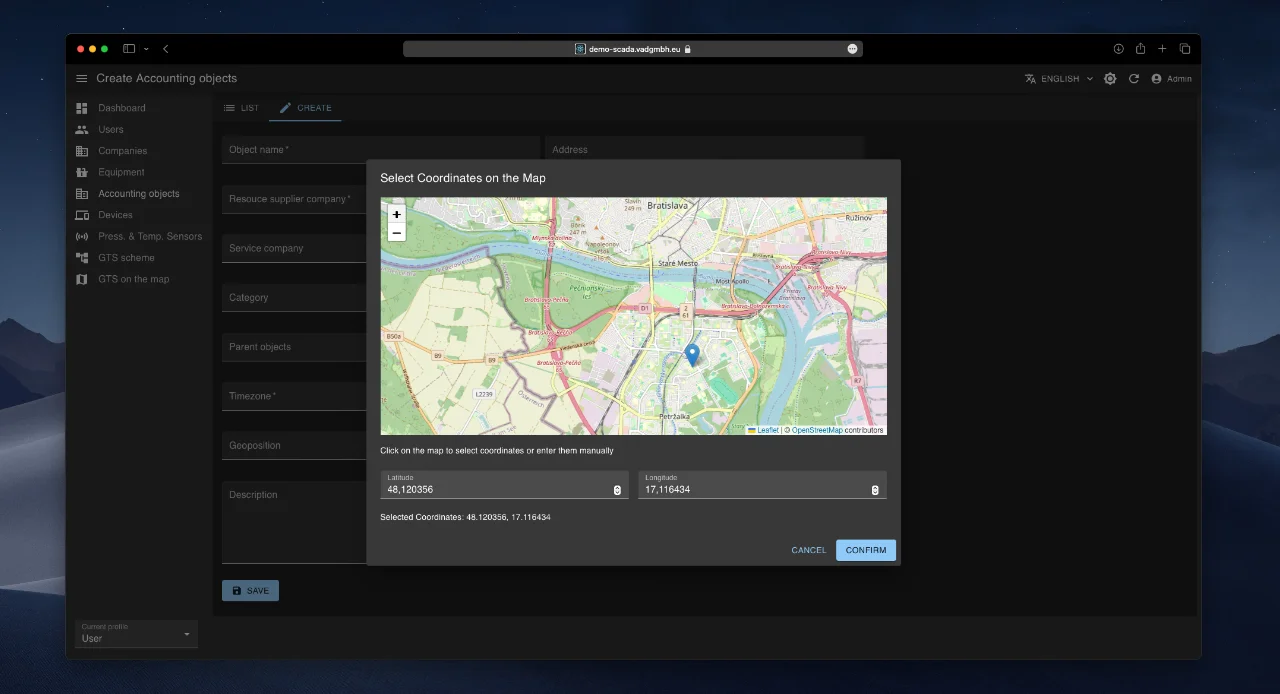The image size is (1280, 694).
Task: Click into the Latitude input field
Action: pos(495,490)
